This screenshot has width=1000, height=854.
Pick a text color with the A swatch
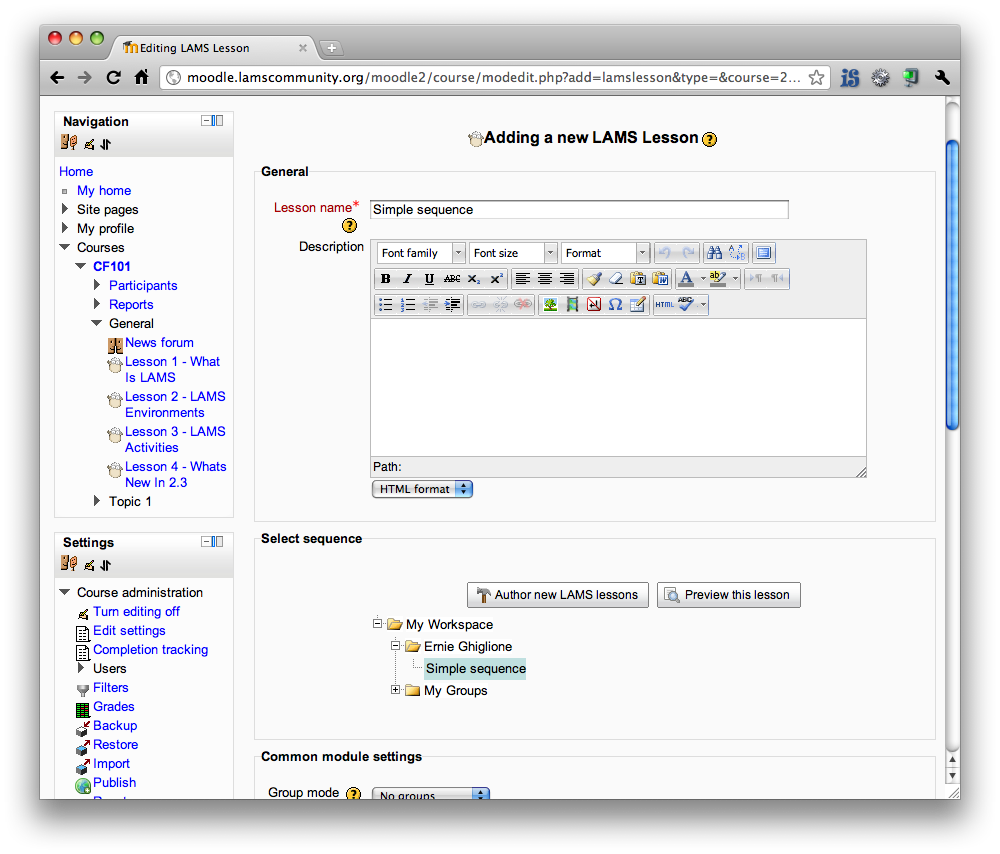click(686, 279)
